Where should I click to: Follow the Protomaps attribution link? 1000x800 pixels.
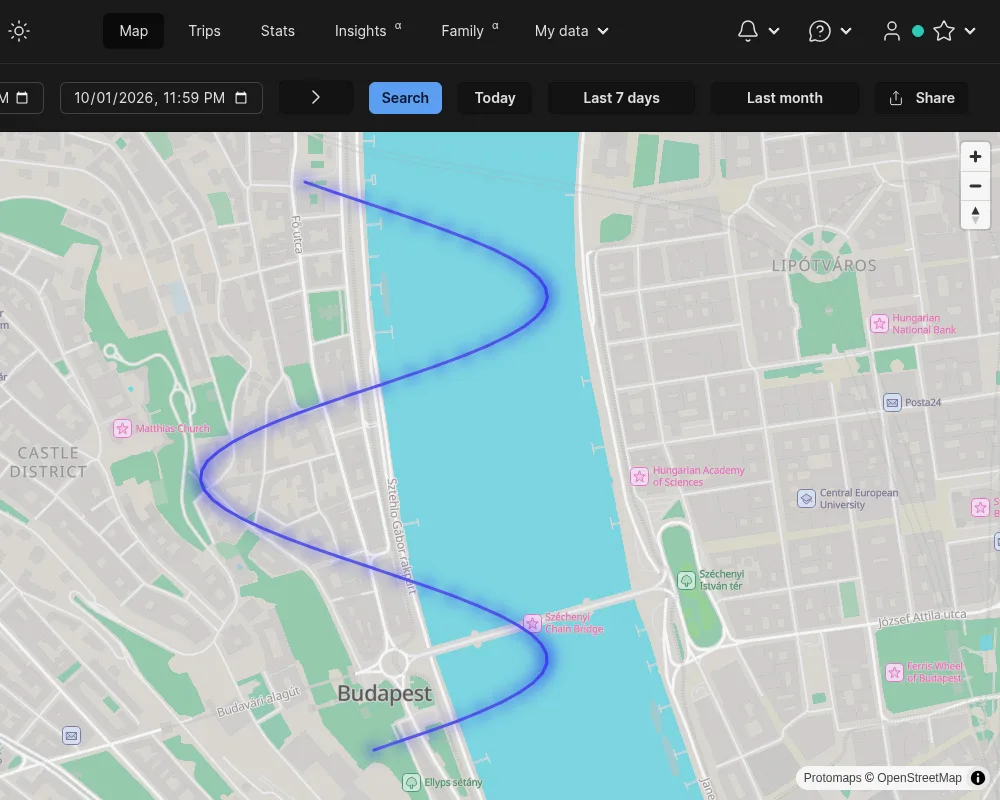[x=832, y=778]
